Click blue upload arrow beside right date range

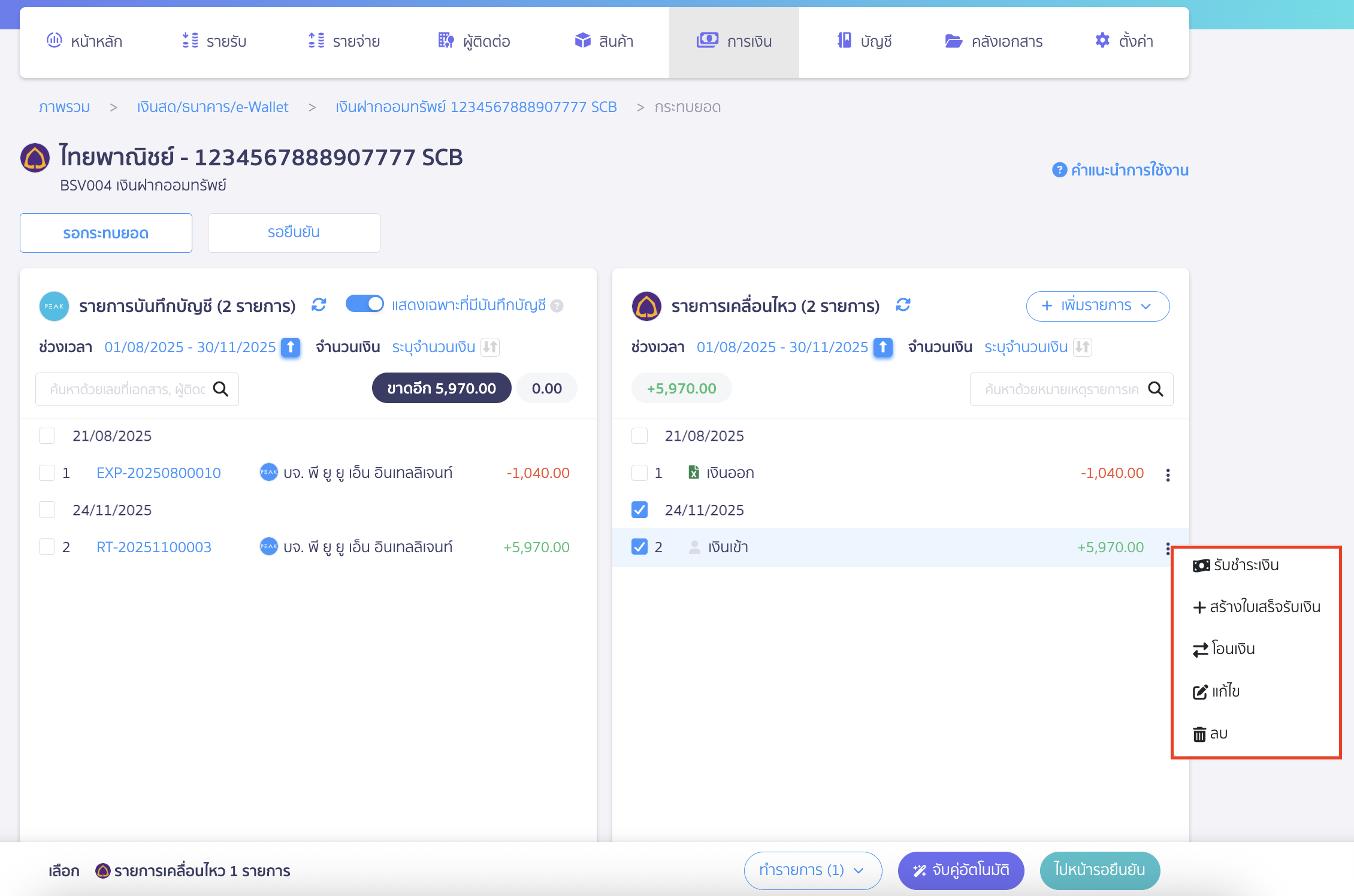click(x=882, y=347)
